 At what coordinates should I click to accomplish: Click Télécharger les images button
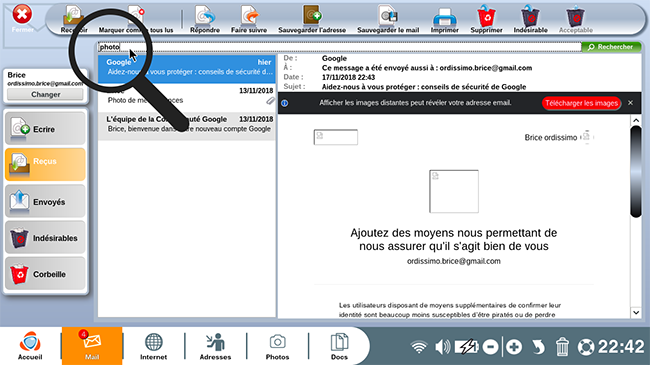pyautogui.click(x=581, y=103)
